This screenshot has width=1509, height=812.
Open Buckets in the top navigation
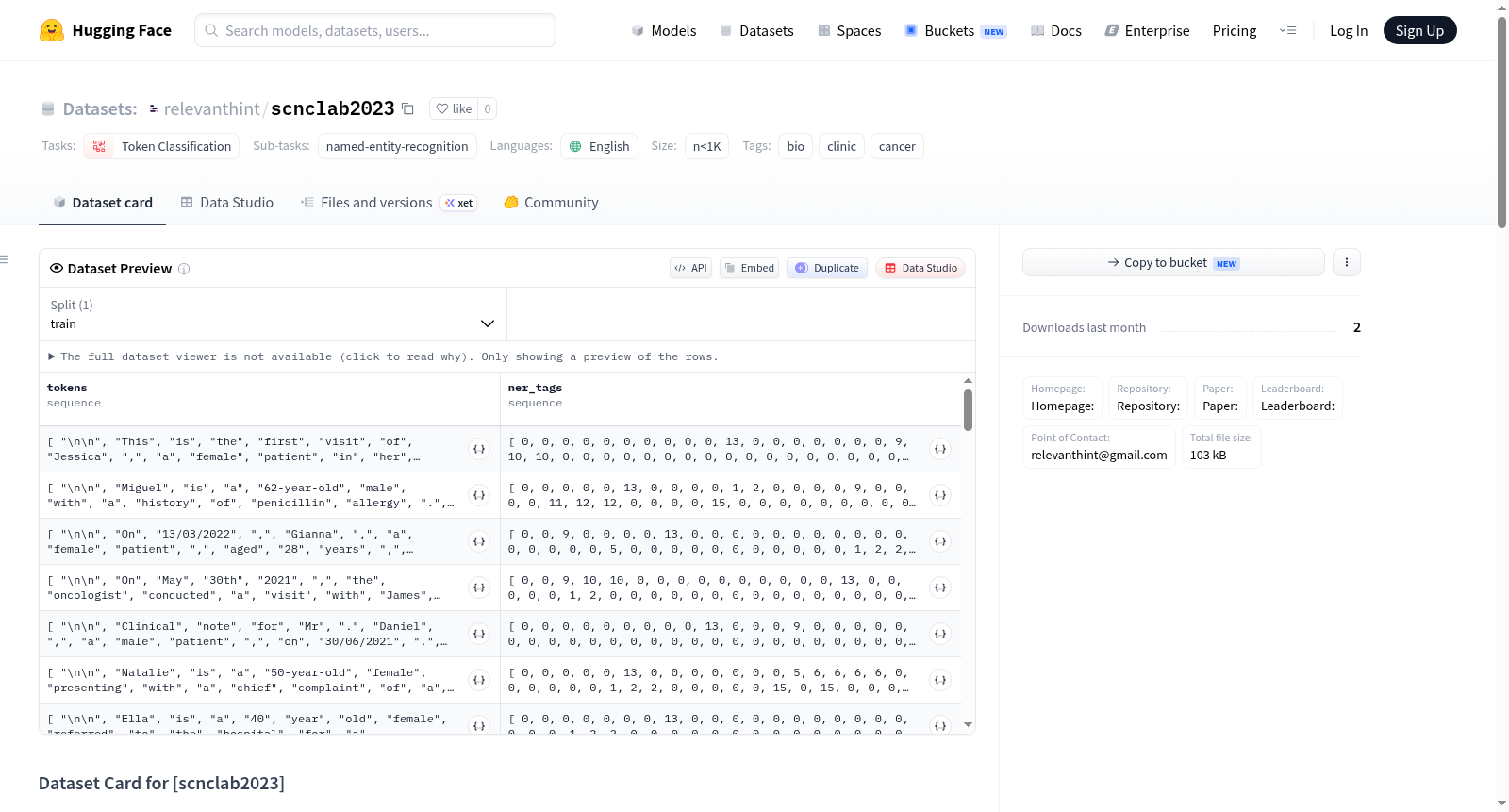tap(955, 30)
